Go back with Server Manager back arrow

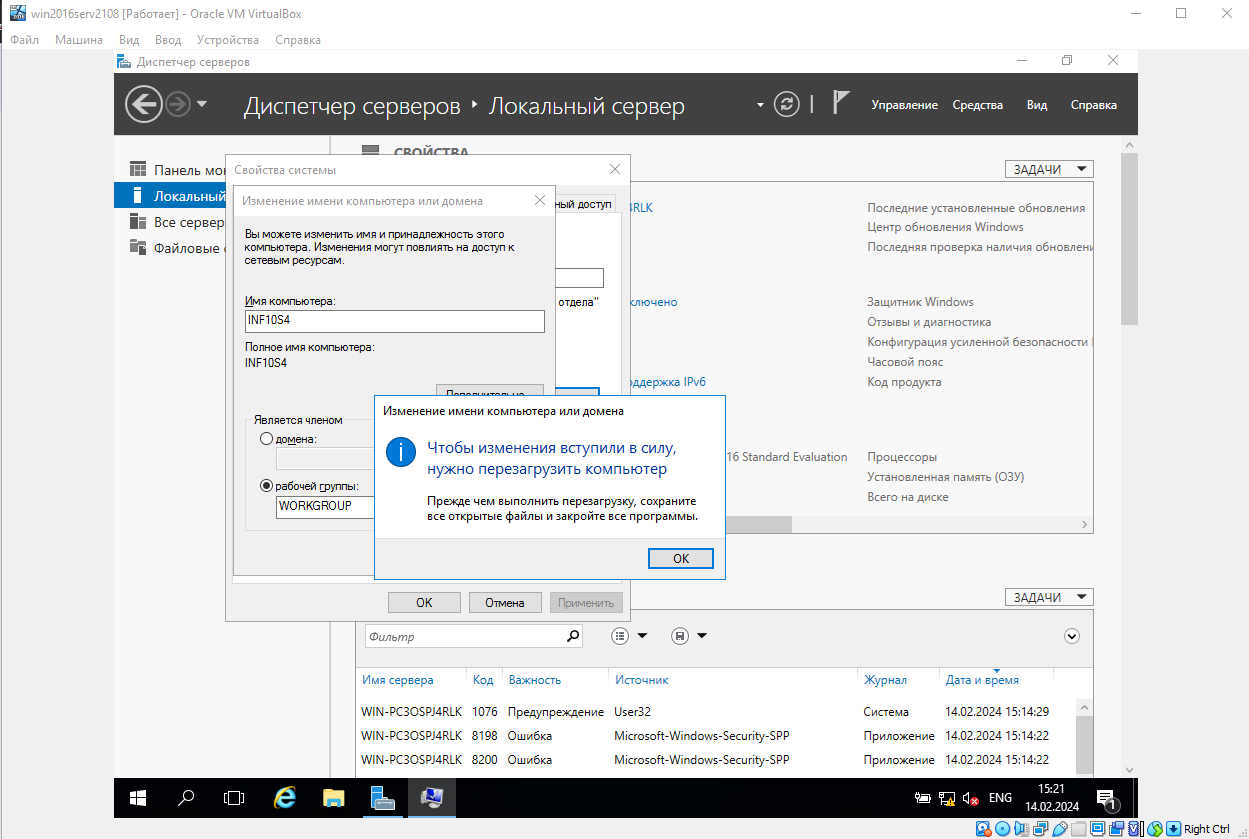pos(143,104)
